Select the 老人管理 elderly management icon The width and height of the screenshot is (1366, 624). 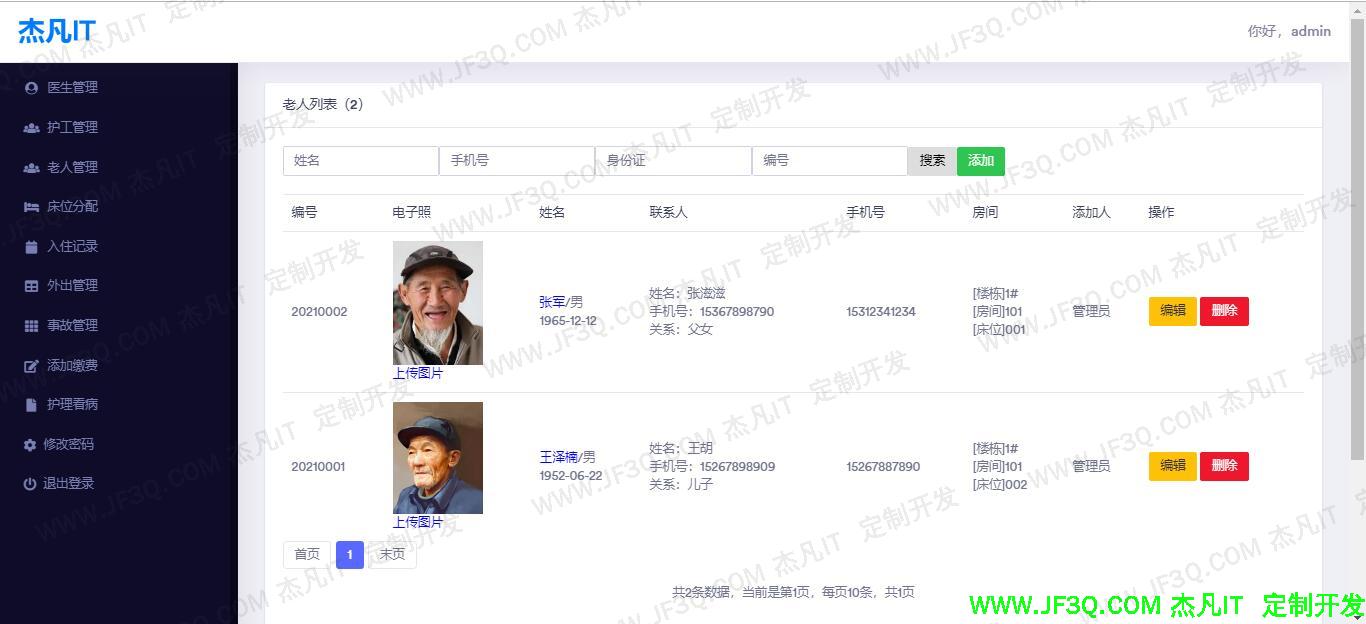pos(30,167)
